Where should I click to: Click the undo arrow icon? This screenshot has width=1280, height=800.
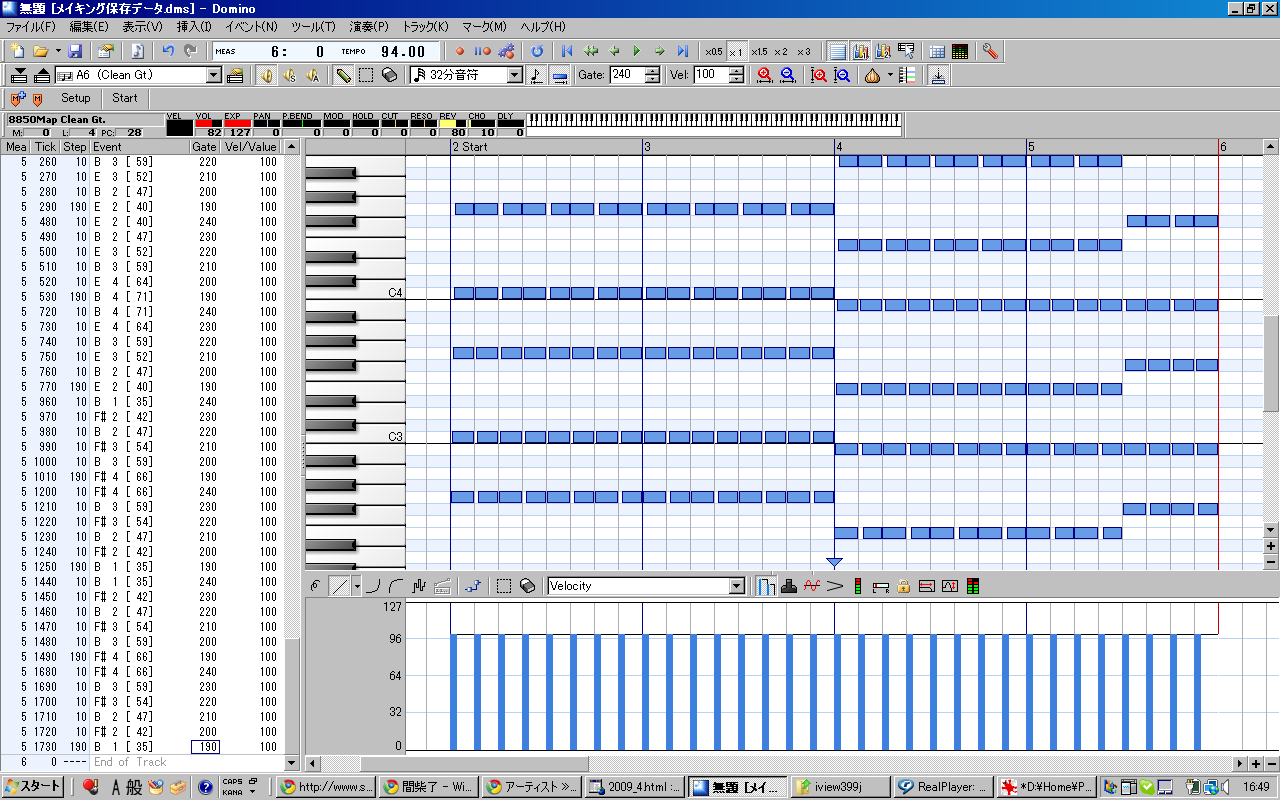pyautogui.click(x=168, y=51)
